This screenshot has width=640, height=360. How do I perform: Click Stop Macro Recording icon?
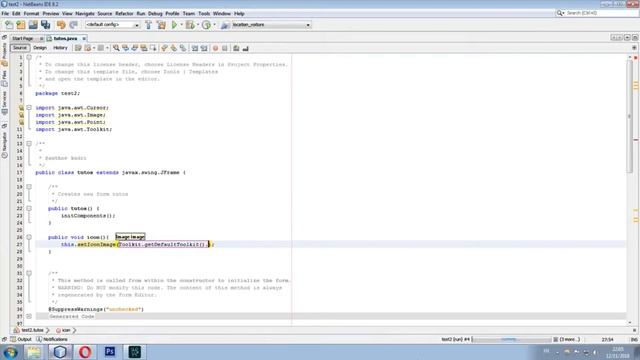[224, 48]
